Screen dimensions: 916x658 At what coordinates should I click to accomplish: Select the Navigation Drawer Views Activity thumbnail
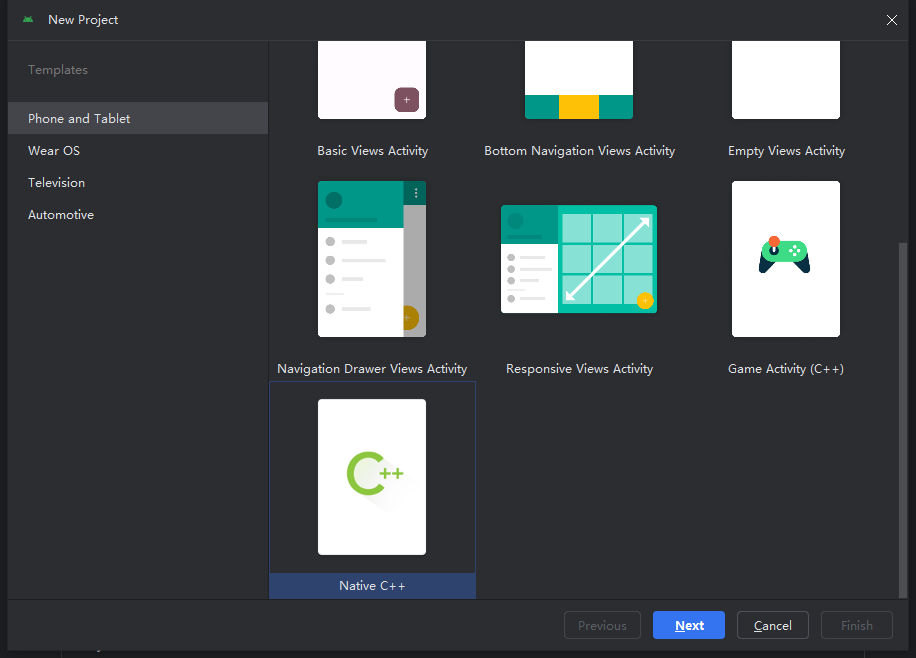[x=372, y=259]
